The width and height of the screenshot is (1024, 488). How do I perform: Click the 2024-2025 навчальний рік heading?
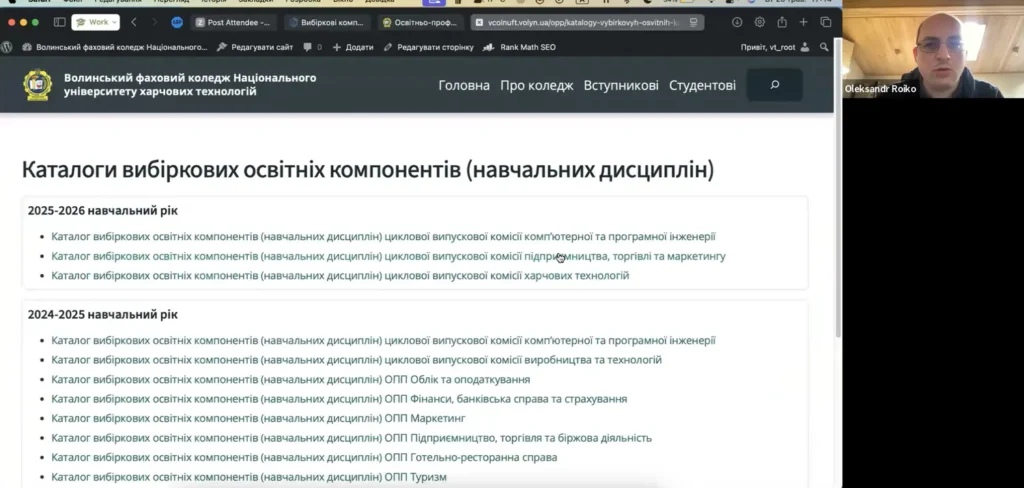(103, 314)
